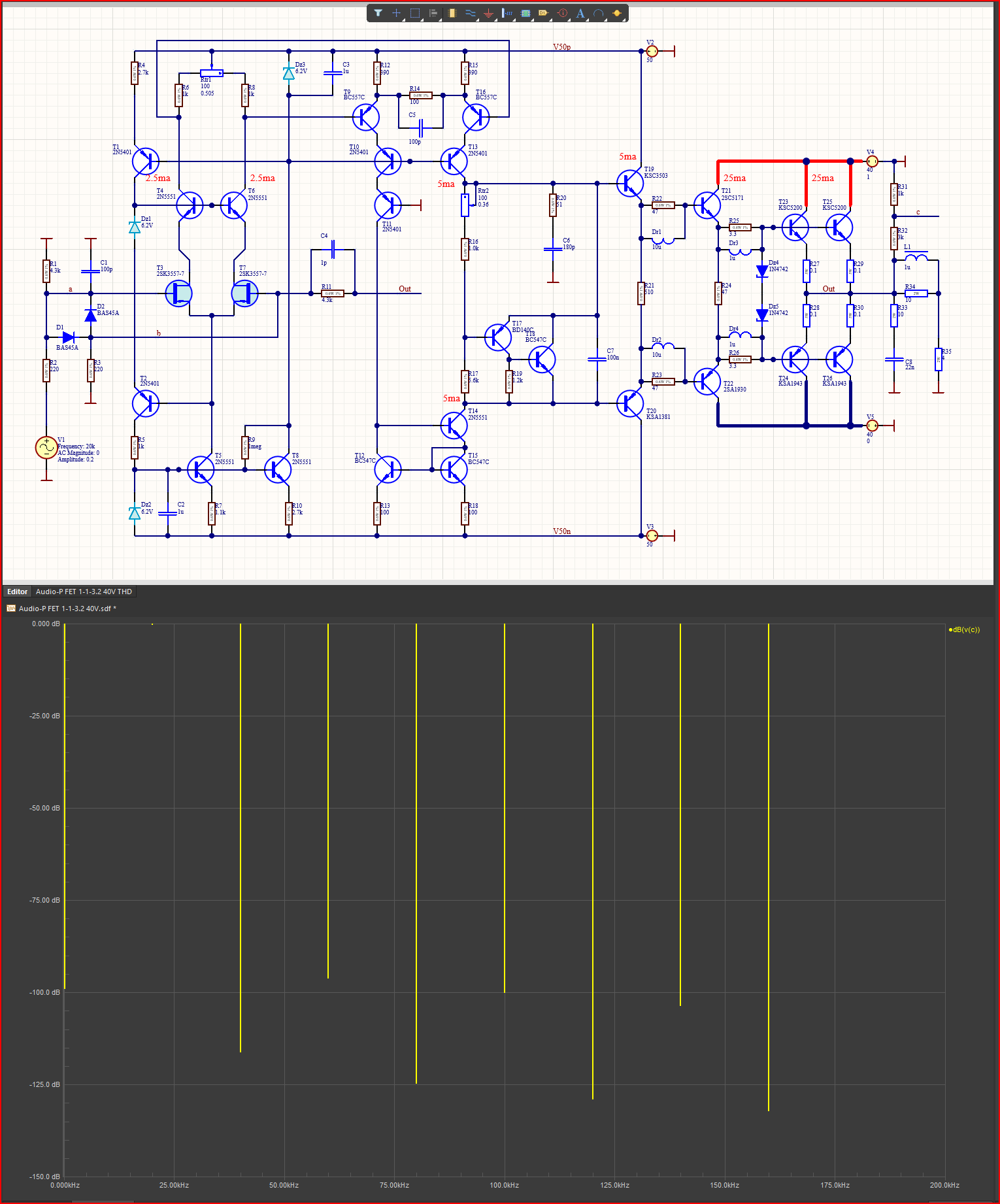Select the V4 supply source symbol
Viewport: 1000px width, 1204px height.
pos(872,161)
